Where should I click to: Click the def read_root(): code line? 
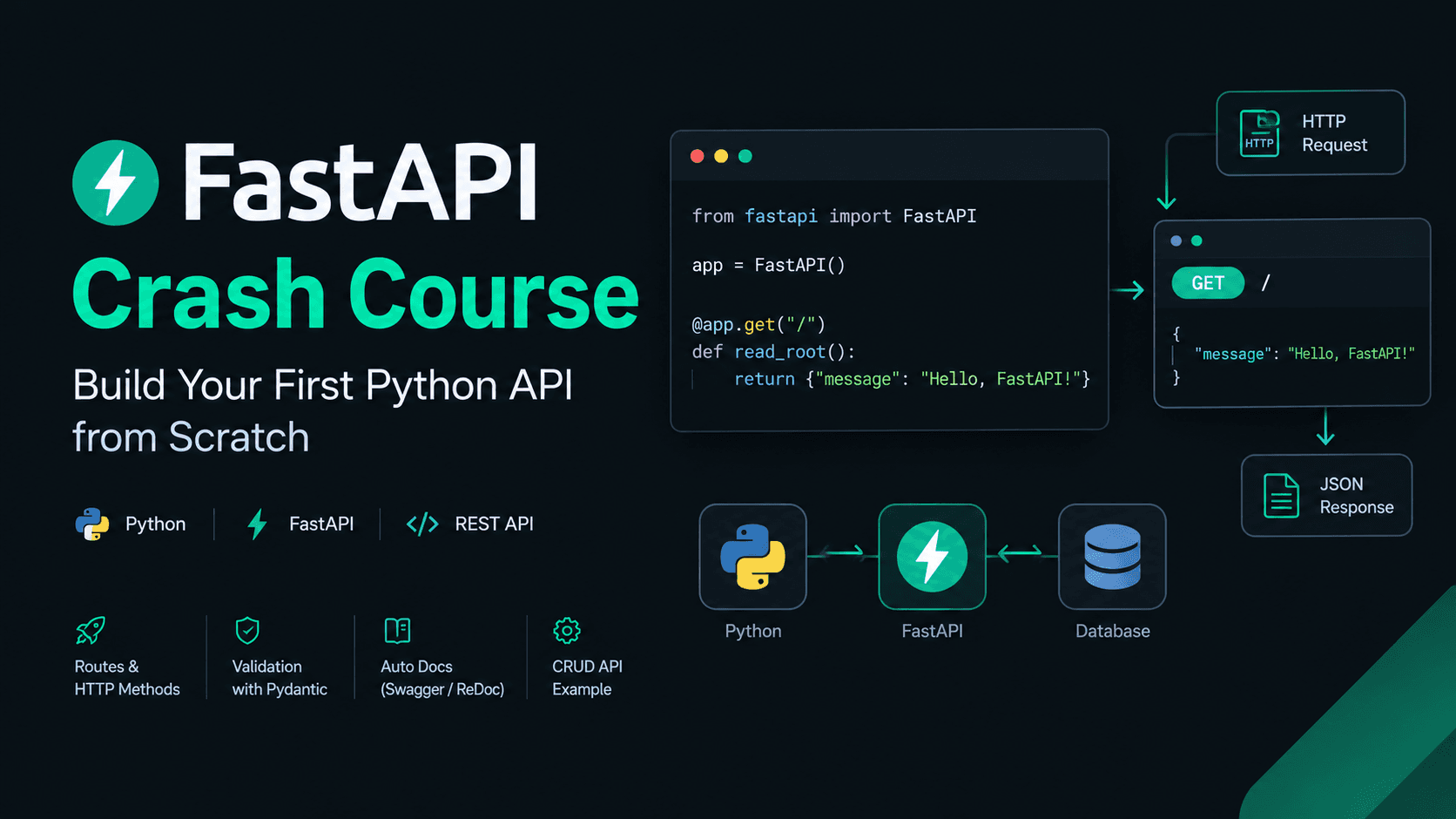pos(773,352)
